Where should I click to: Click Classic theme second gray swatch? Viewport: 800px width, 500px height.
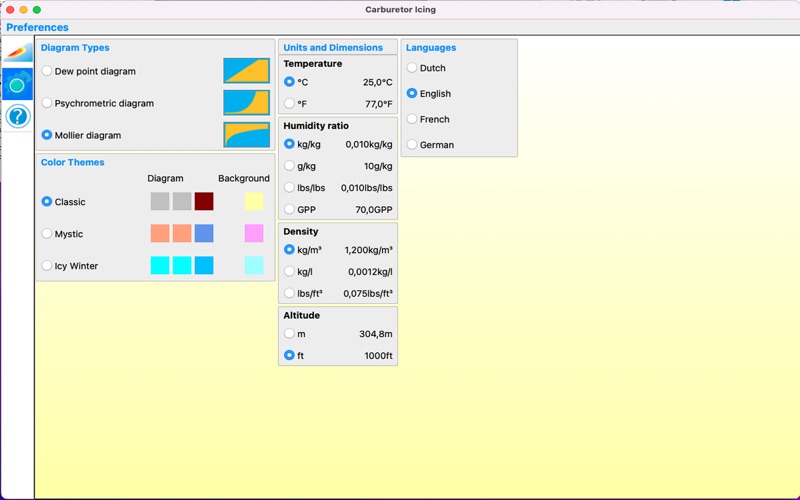click(x=182, y=202)
